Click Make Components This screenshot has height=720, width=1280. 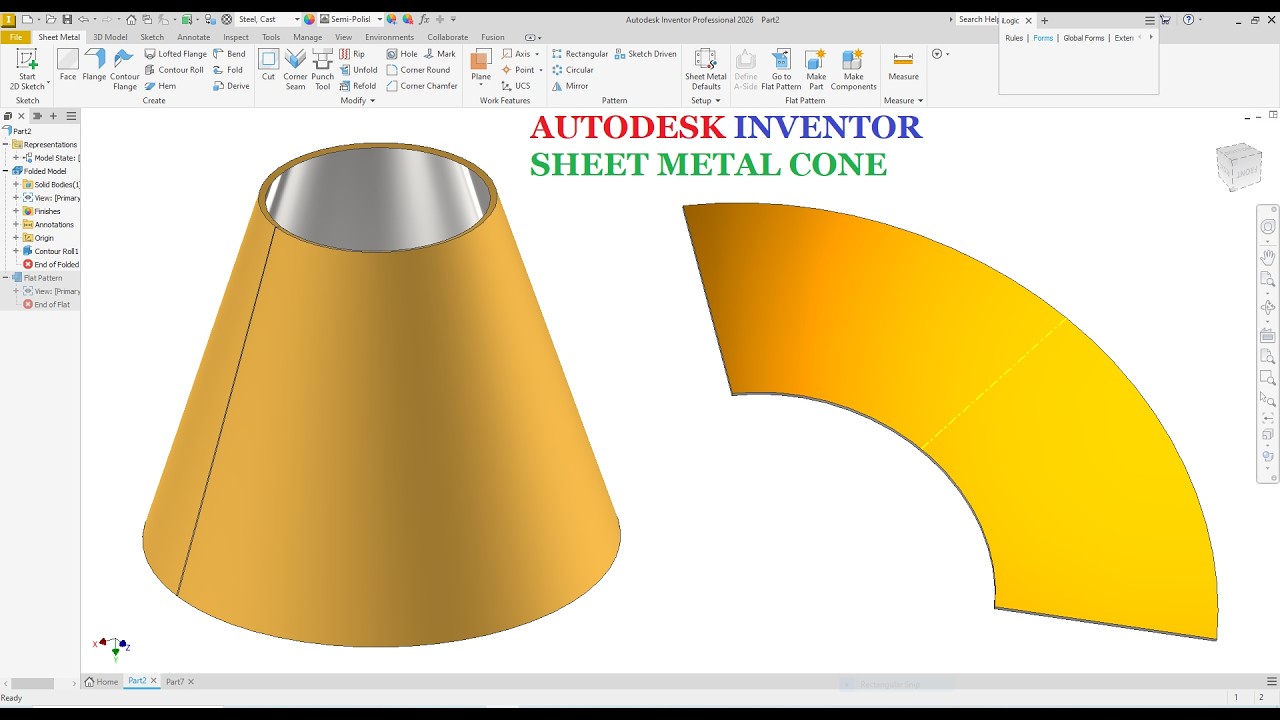tap(853, 69)
